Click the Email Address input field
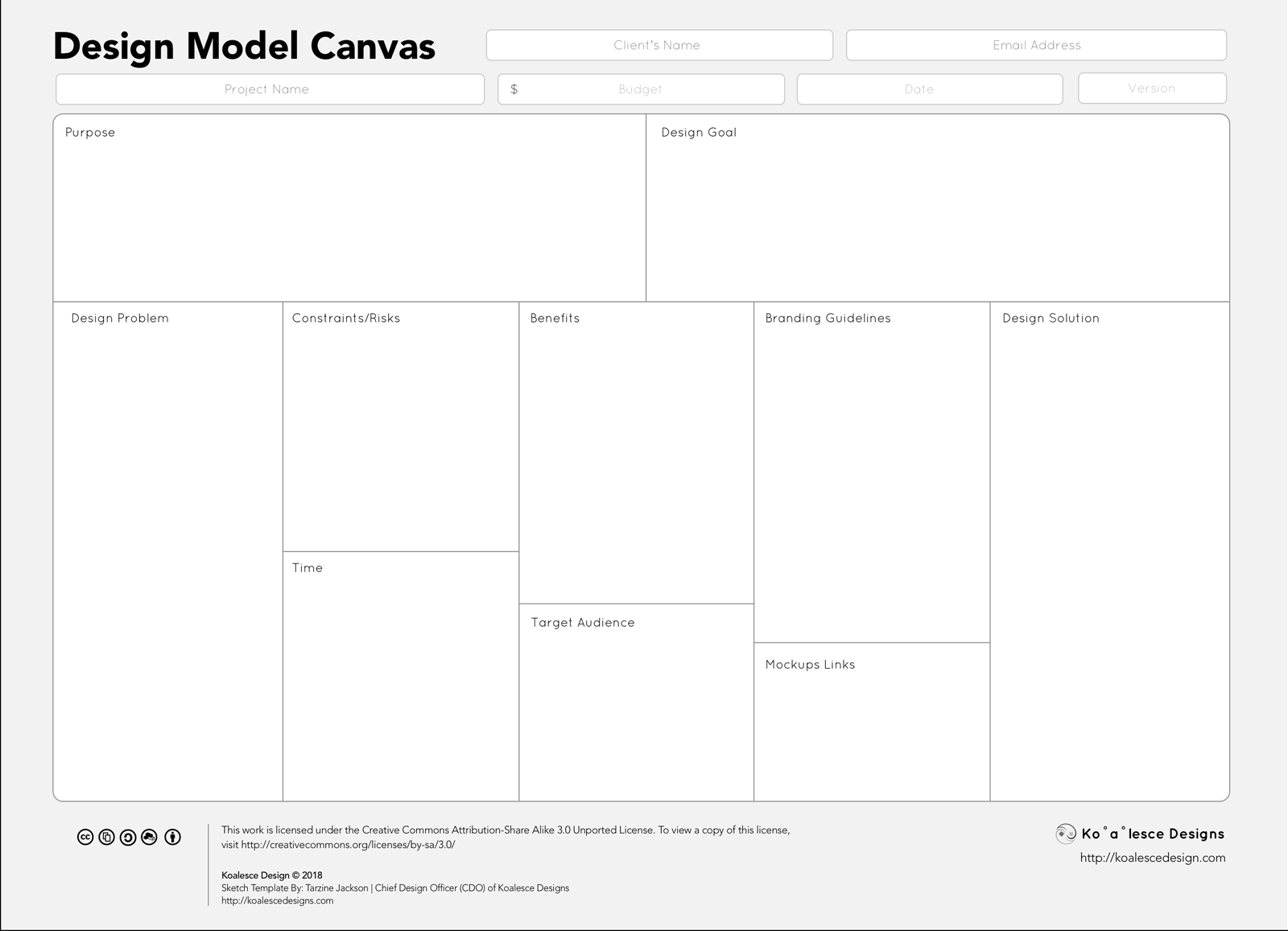This screenshot has height=931, width=1288. pyautogui.click(x=1036, y=45)
